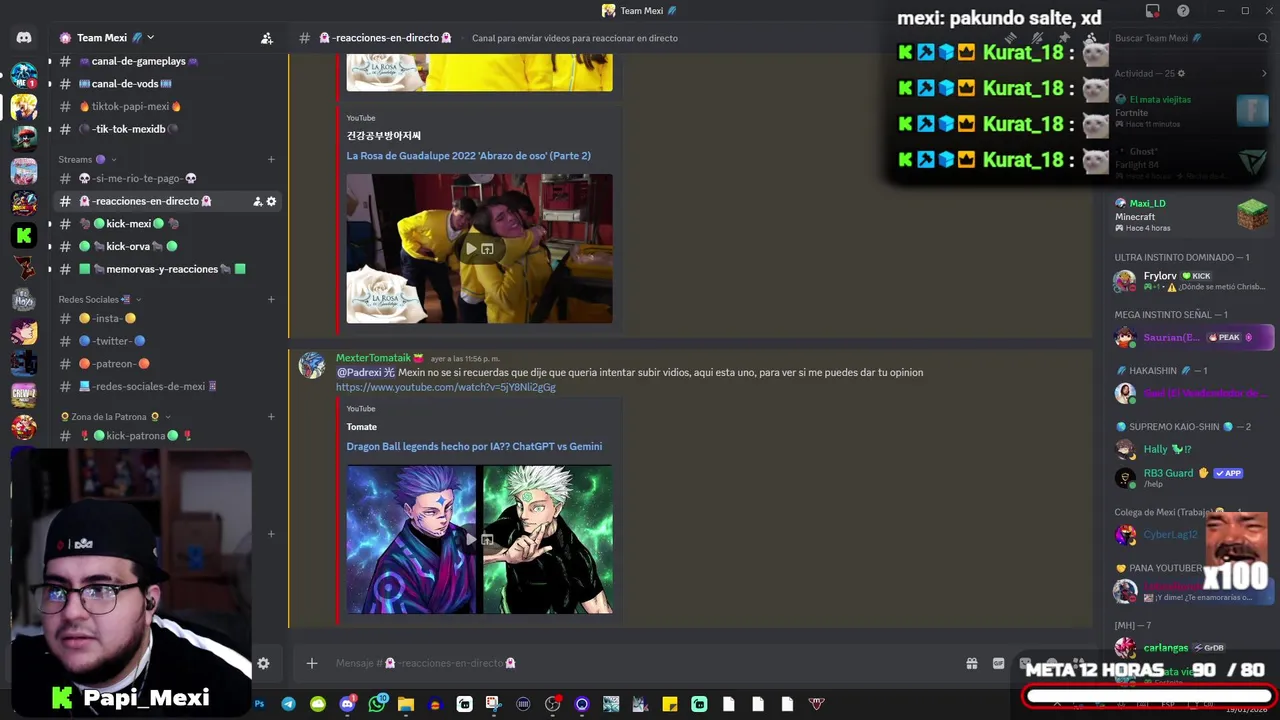Click the Buscar Team Mexi search box

point(1190,38)
